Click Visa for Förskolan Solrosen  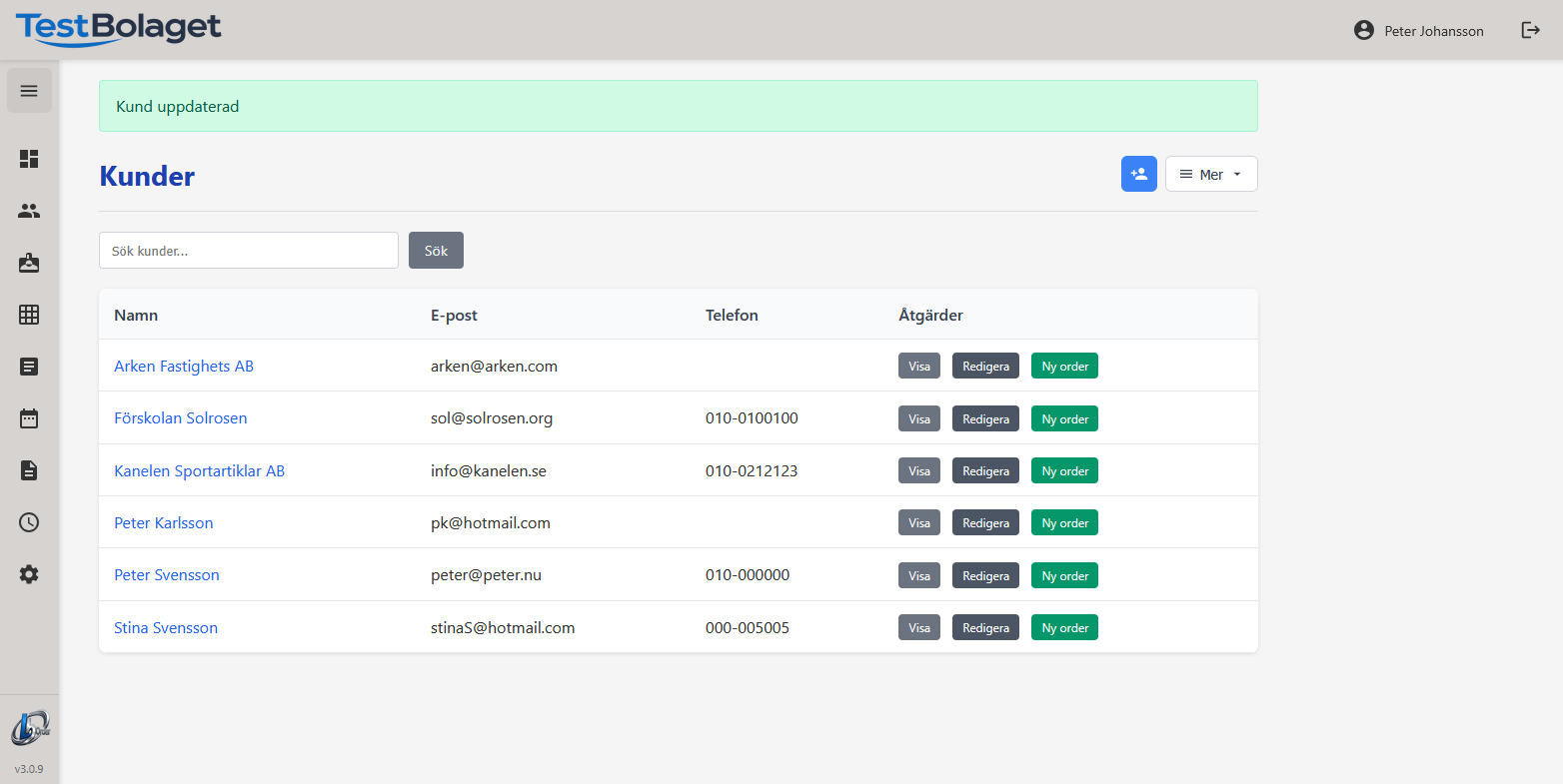(x=918, y=419)
